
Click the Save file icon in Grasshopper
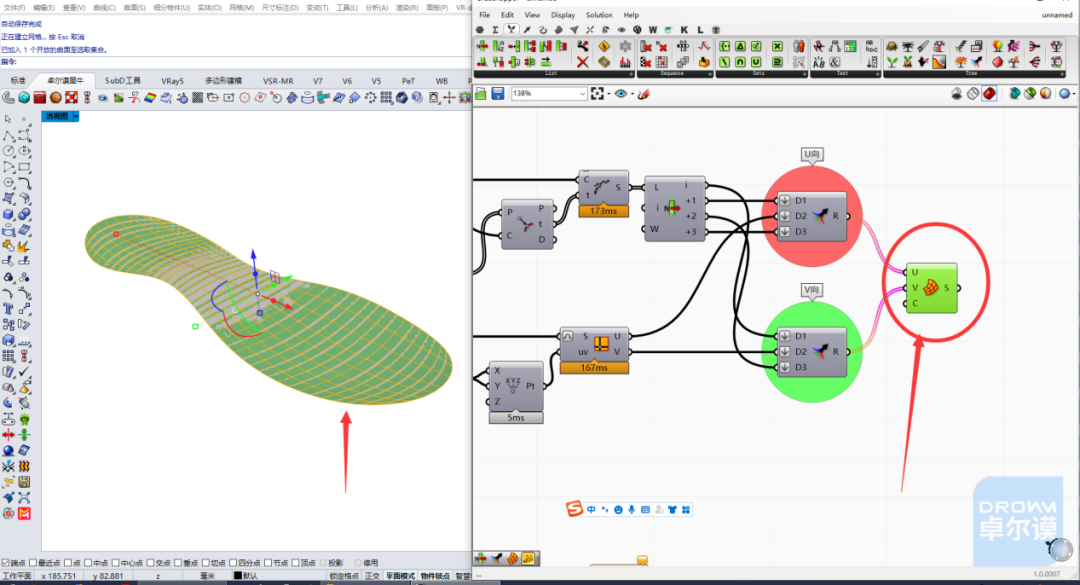[497, 94]
